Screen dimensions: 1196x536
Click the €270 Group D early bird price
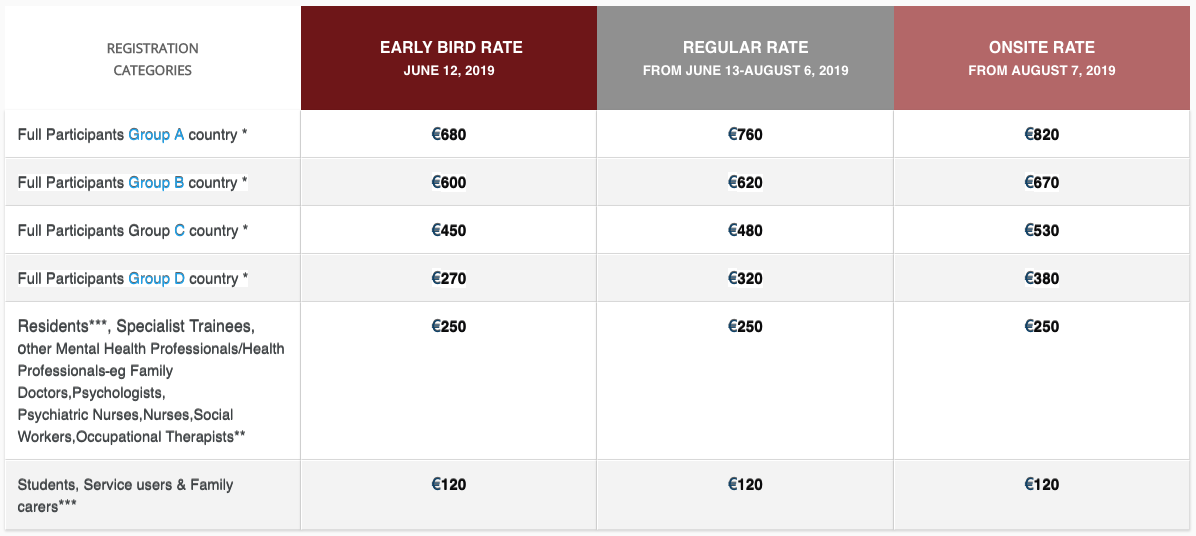[x=448, y=279]
